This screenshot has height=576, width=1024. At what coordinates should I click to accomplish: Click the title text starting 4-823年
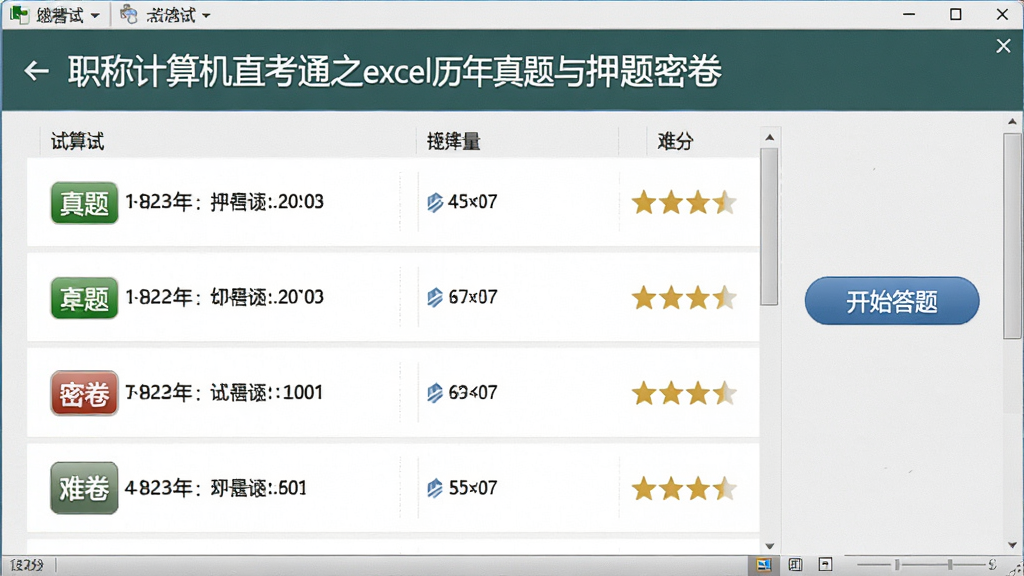(x=216, y=488)
